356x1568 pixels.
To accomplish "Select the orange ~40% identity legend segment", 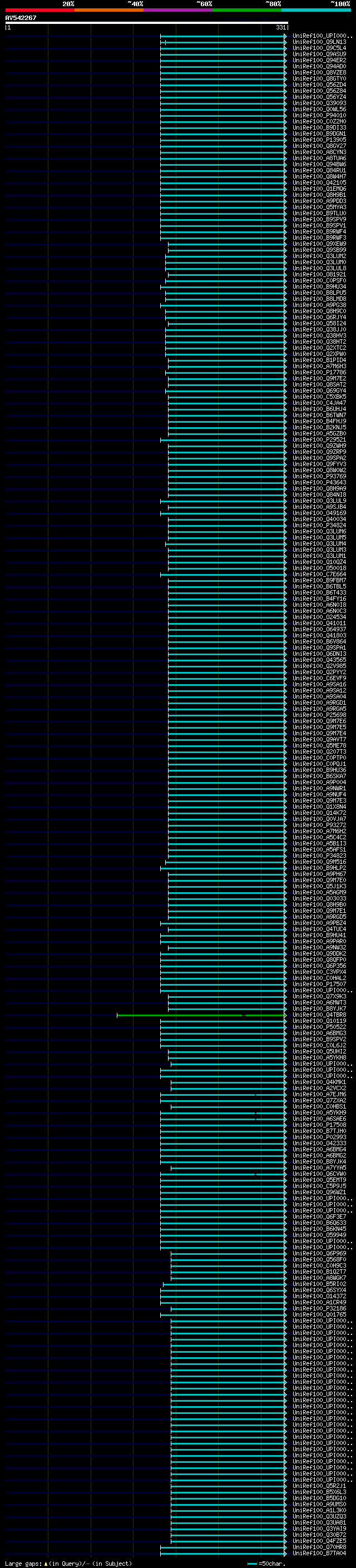I will click(x=109, y=10).
